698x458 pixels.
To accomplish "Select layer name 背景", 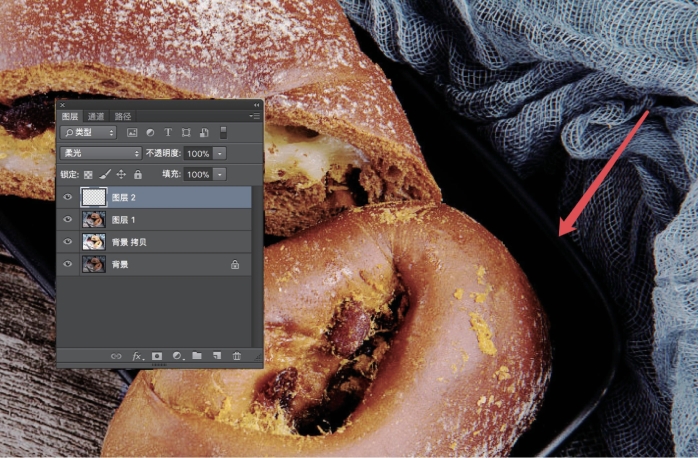I will 120,264.
